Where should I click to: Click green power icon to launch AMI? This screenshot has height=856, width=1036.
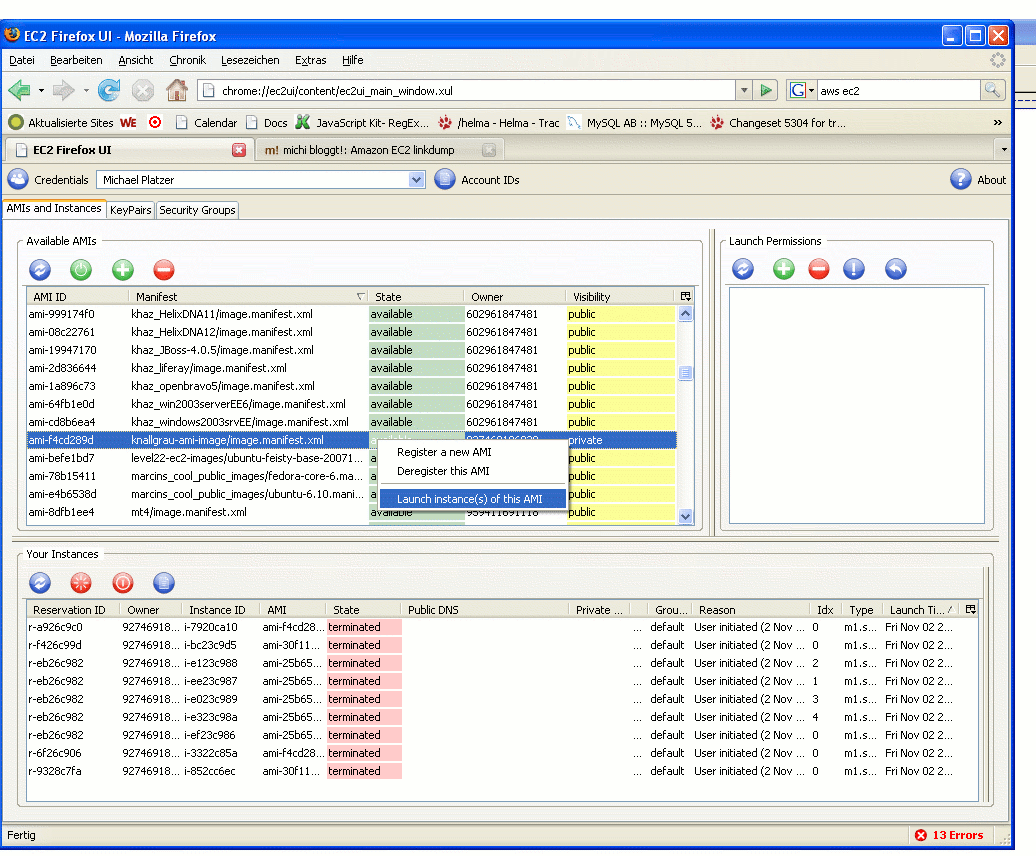coord(81,269)
